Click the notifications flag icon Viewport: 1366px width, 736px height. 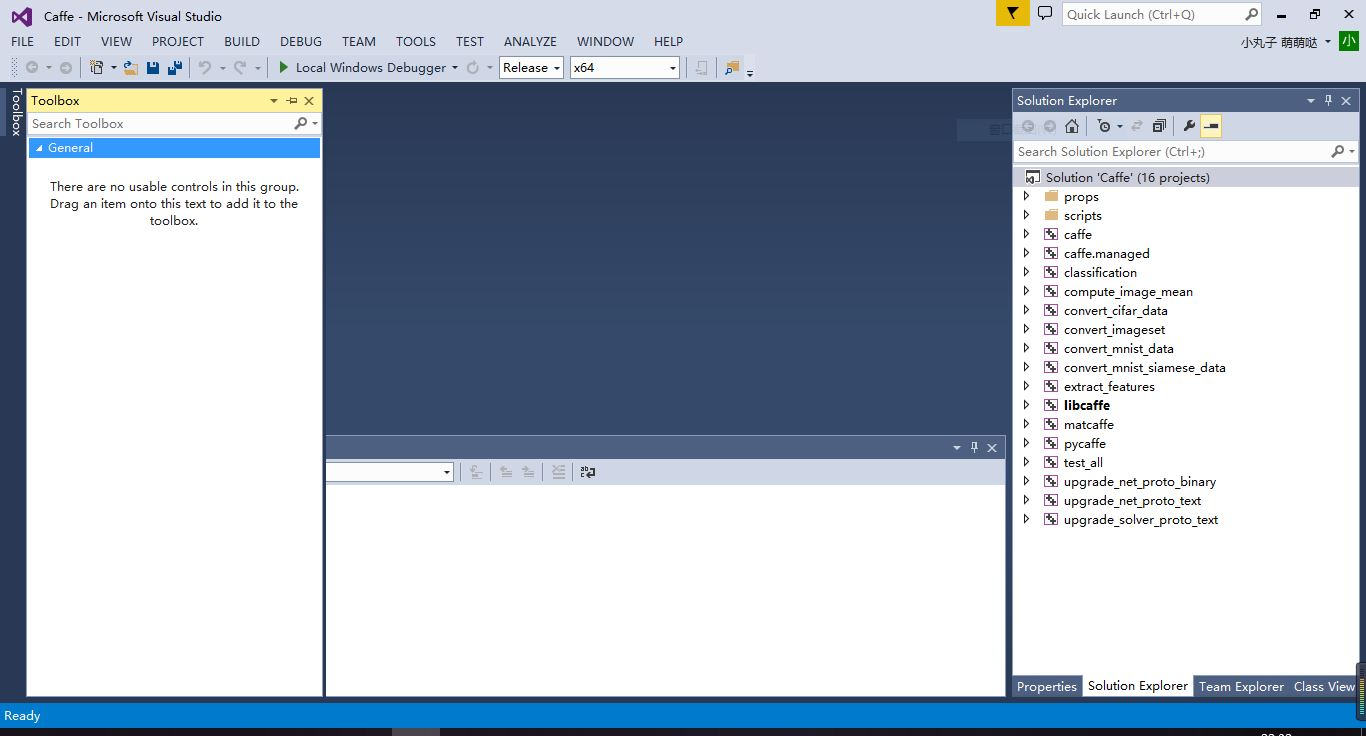pyautogui.click(x=1013, y=14)
